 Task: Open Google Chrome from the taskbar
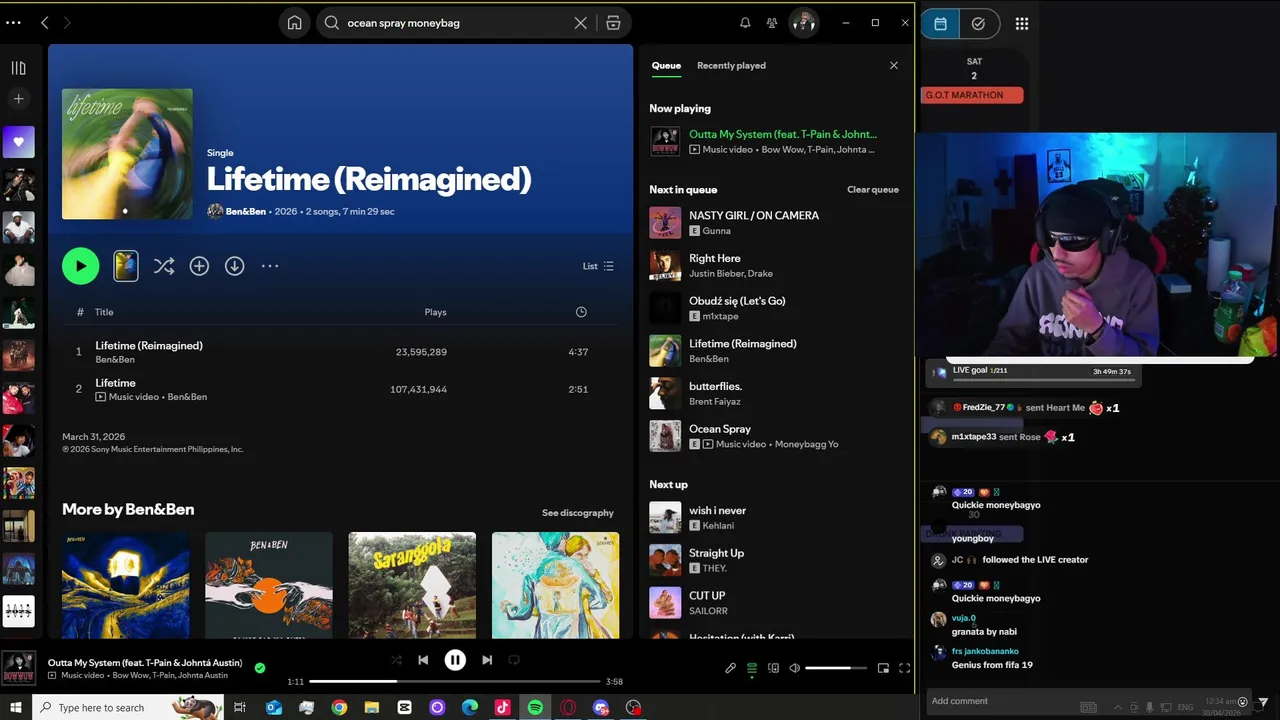(339, 707)
